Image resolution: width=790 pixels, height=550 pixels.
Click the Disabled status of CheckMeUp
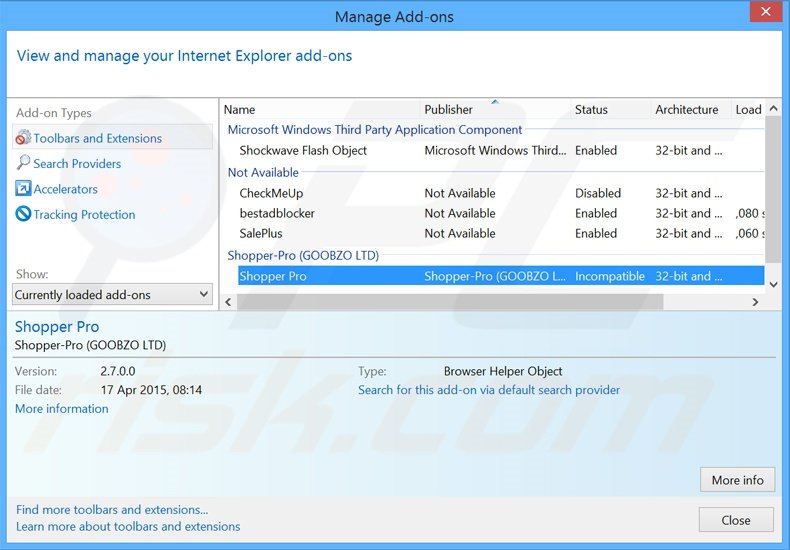coord(598,193)
